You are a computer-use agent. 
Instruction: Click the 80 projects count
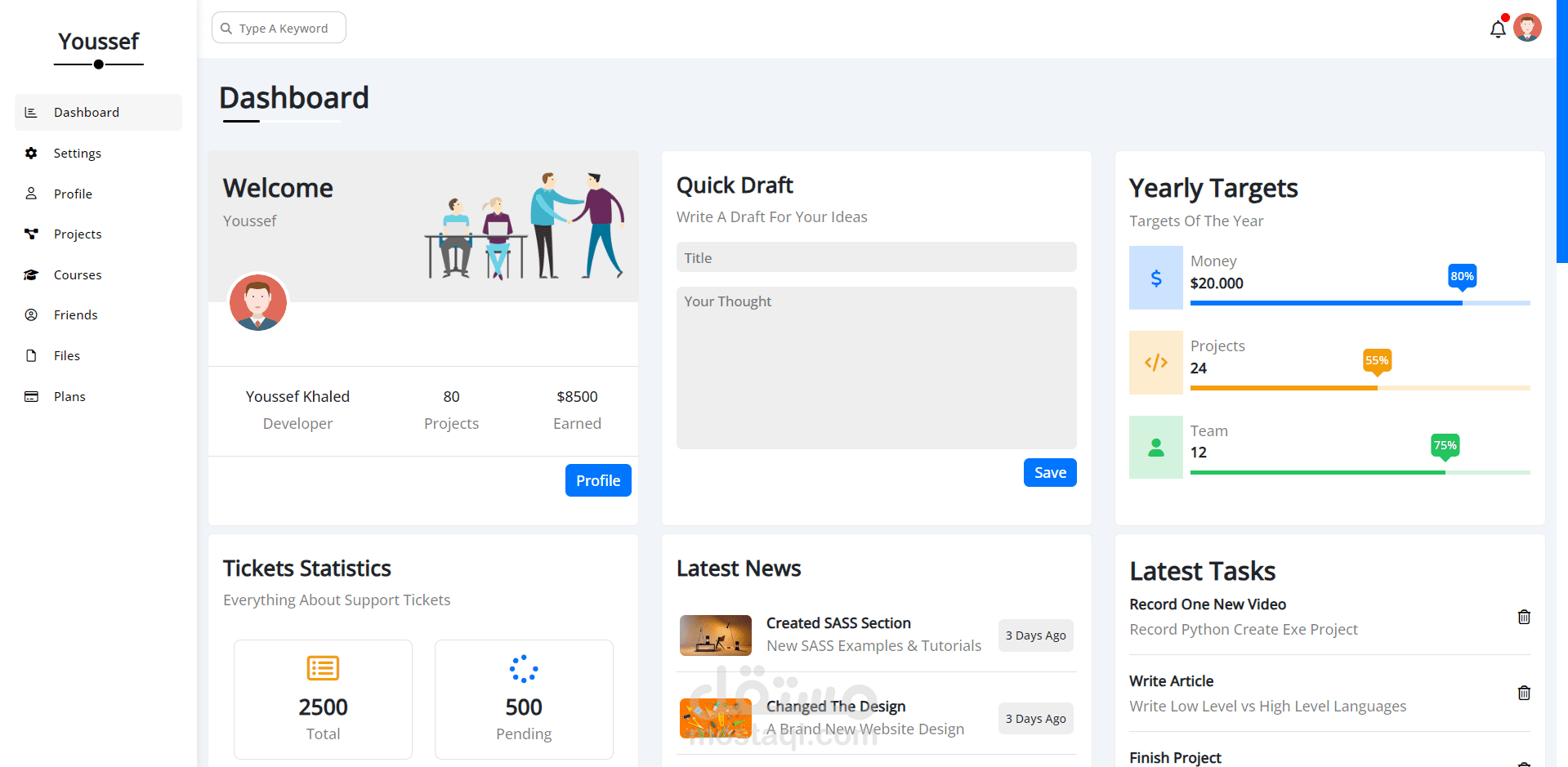point(452,397)
